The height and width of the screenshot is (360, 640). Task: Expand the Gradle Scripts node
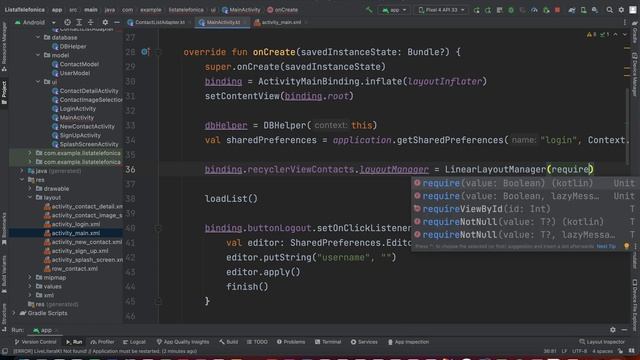14,313
